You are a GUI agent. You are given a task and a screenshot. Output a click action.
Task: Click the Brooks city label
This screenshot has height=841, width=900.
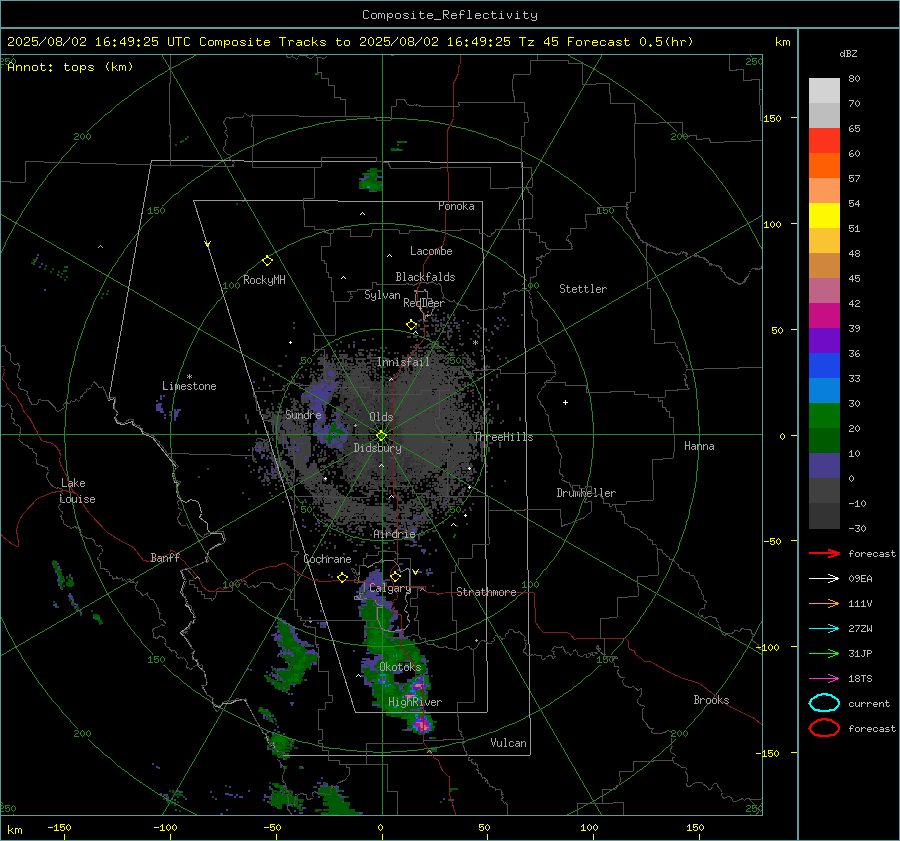[711, 700]
